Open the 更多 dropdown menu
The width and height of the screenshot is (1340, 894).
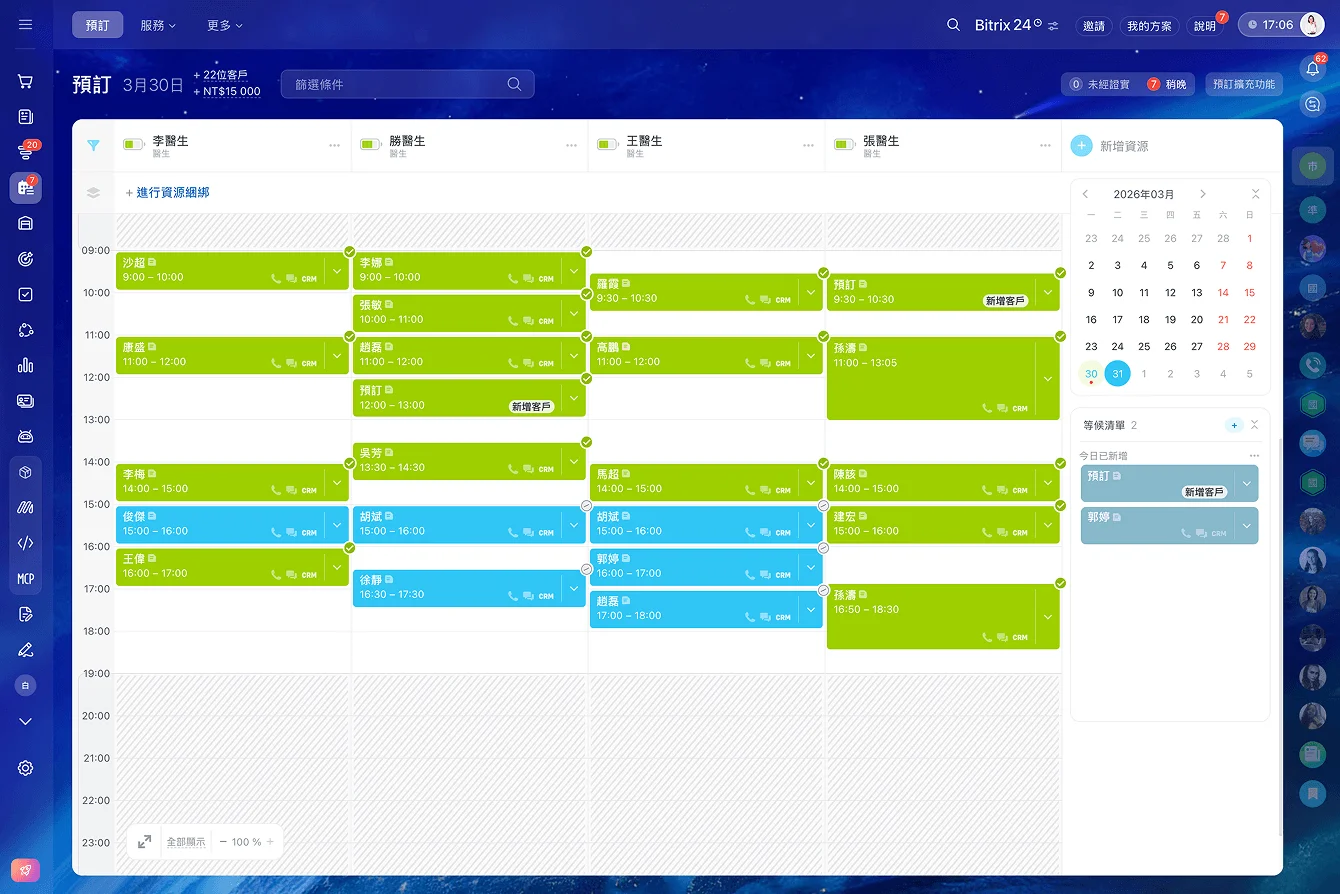tap(224, 25)
